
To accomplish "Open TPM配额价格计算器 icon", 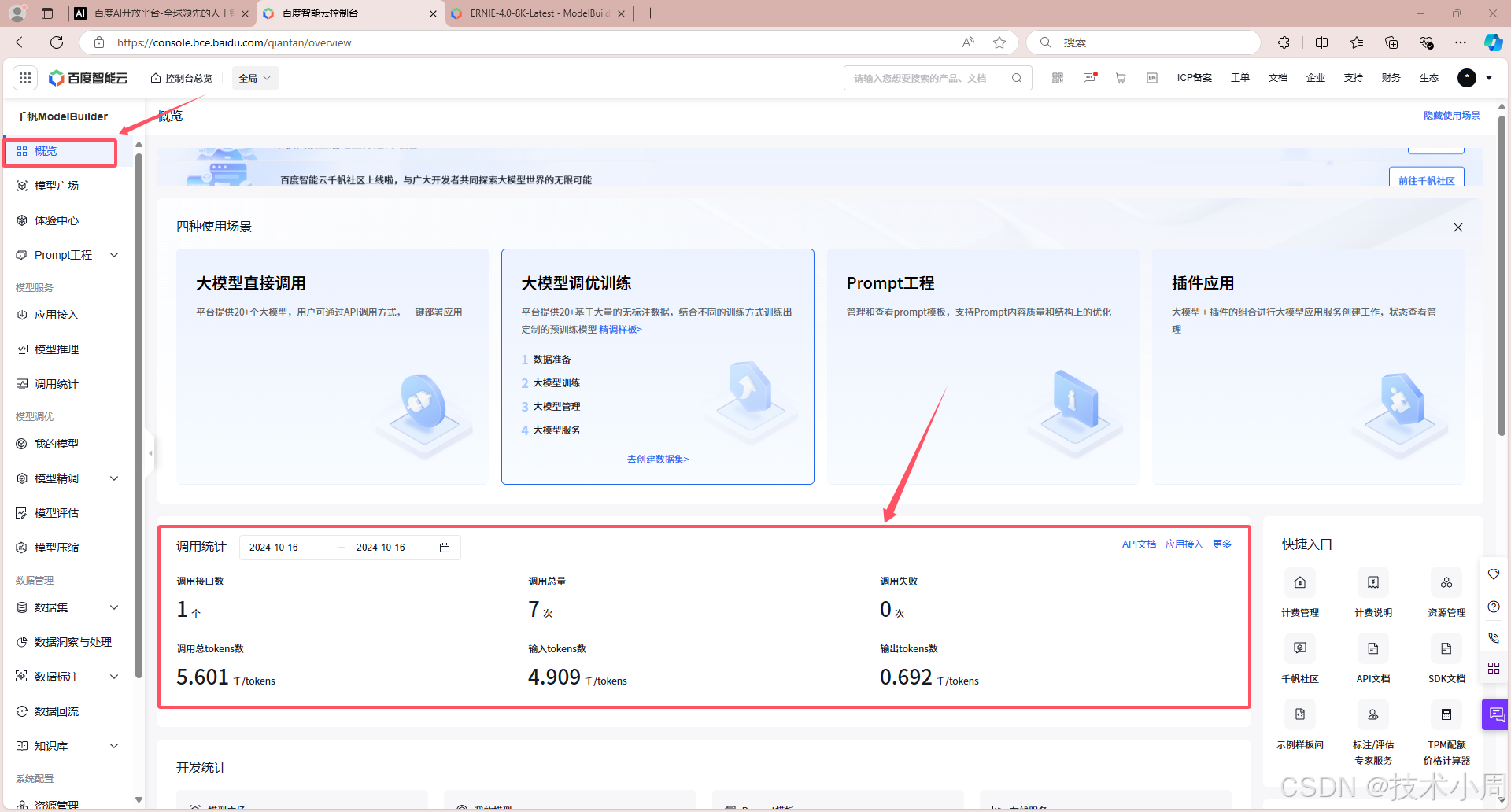I will (1446, 714).
